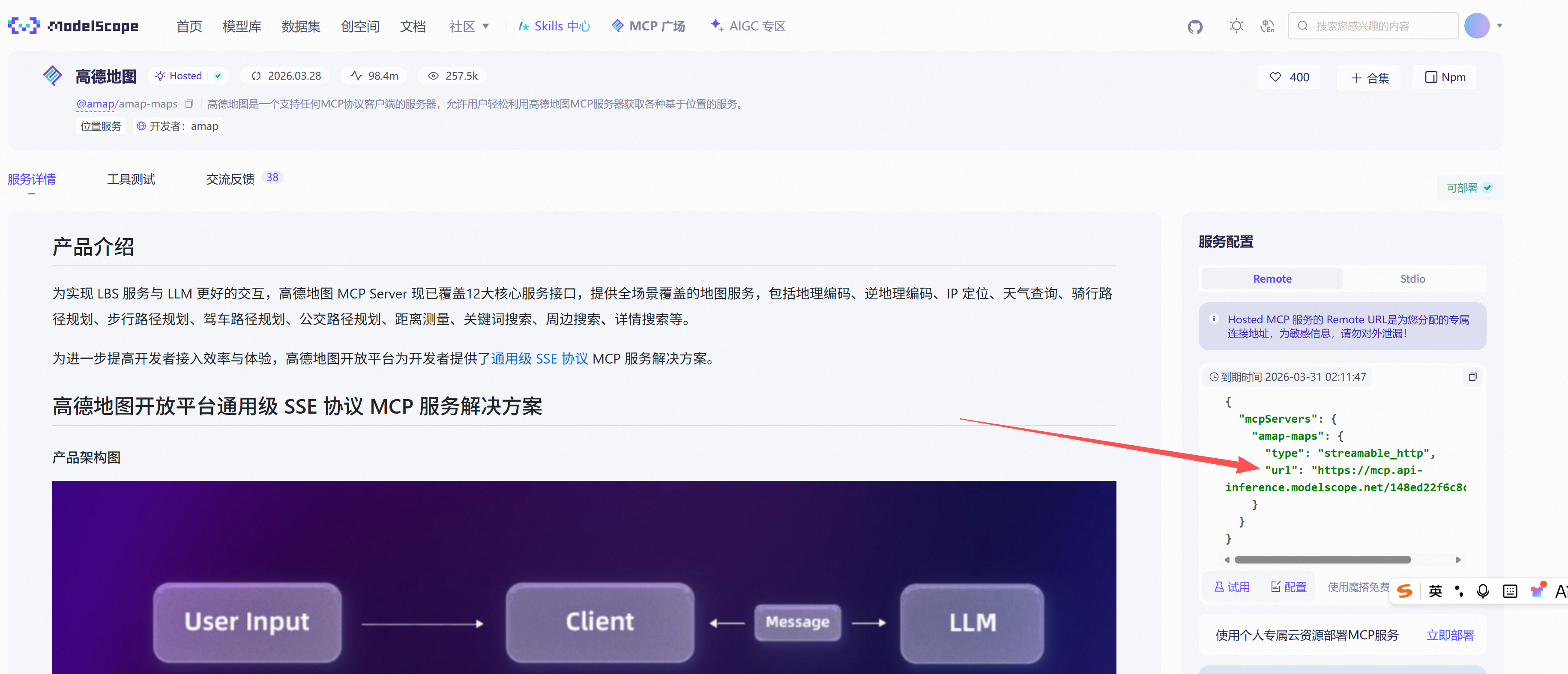The width and height of the screenshot is (1568, 674).
Task: Click the Npm package button
Action: pos(1445,77)
